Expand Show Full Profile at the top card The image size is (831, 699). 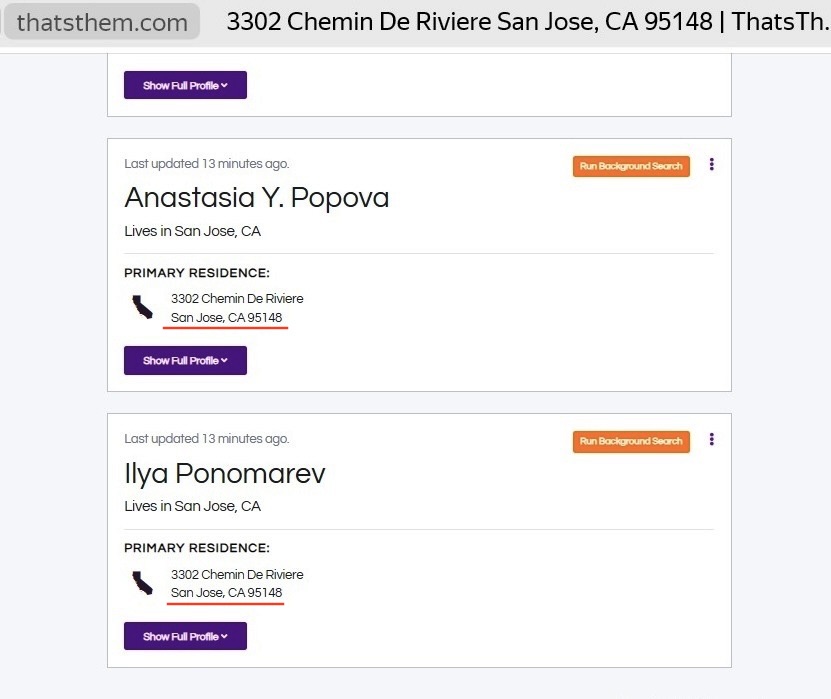(x=185, y=85)
